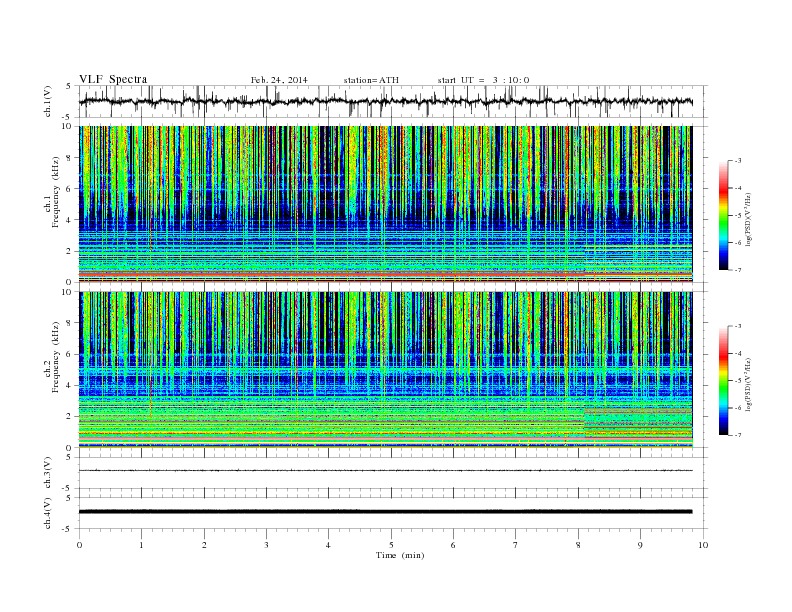Screen dimensions: 792x612
Task: Click the "VLF Spectra" plot title
Action: point(113,79)
